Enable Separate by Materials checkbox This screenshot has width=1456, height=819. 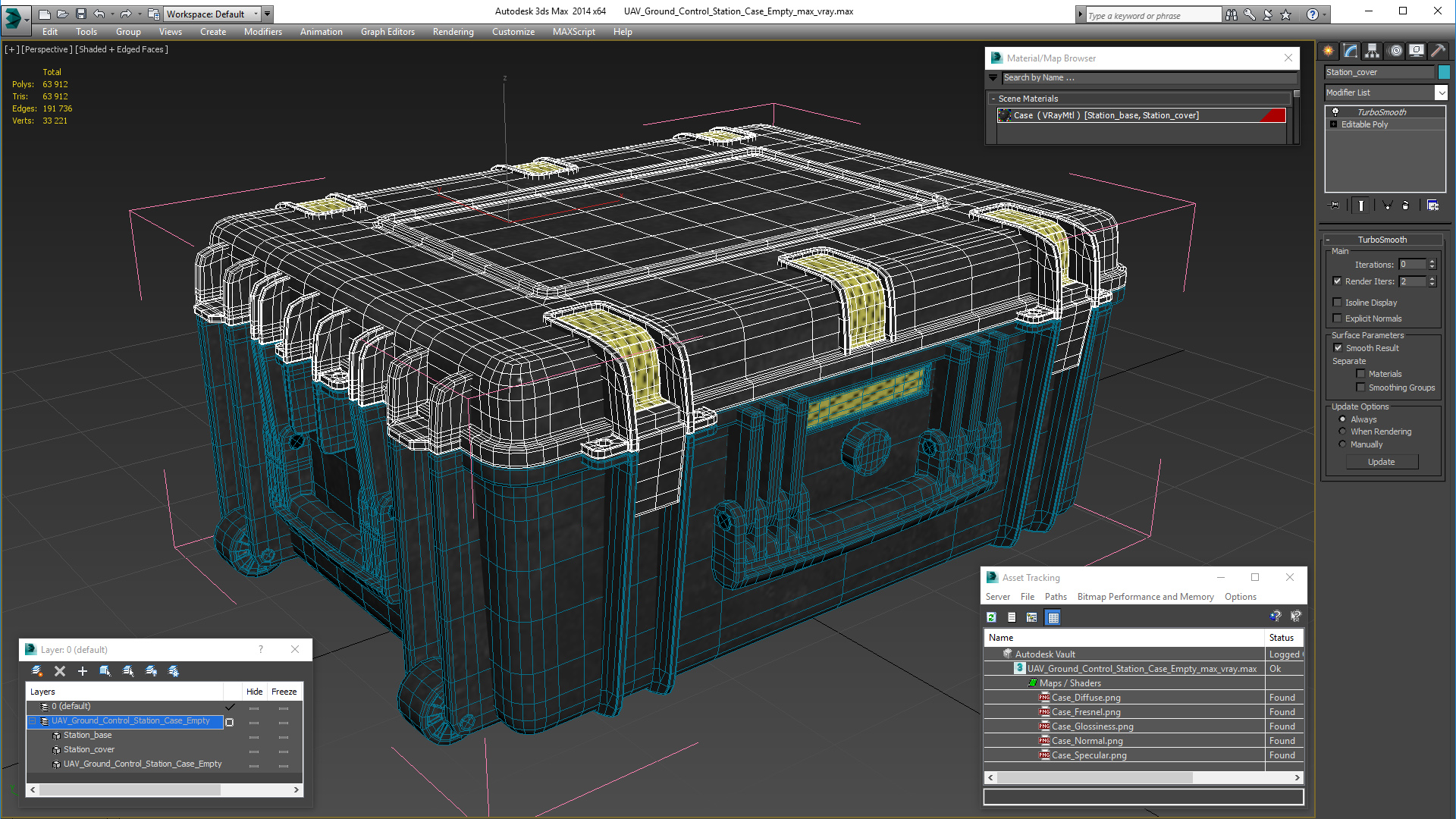coord(1360,374)
